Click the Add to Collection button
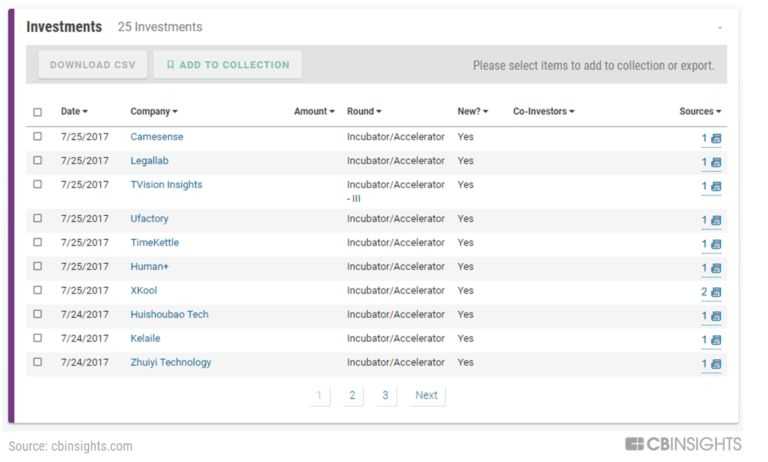Screen dimensions: 768x462 click(228, 65)
